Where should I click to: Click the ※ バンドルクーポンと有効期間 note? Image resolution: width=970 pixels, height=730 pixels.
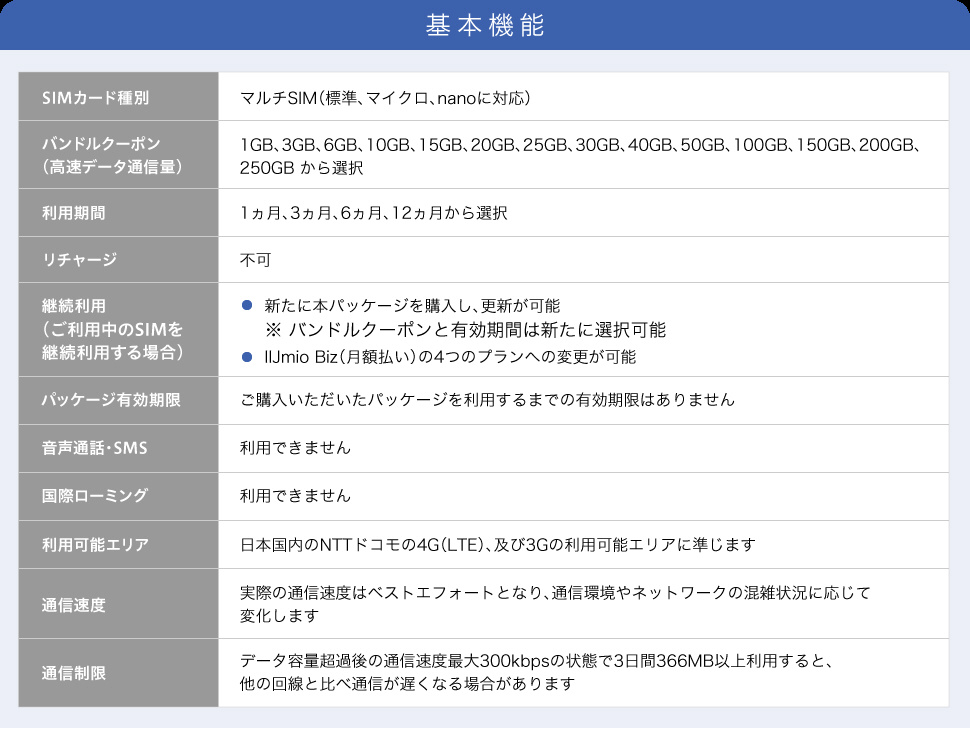point(465,330)
